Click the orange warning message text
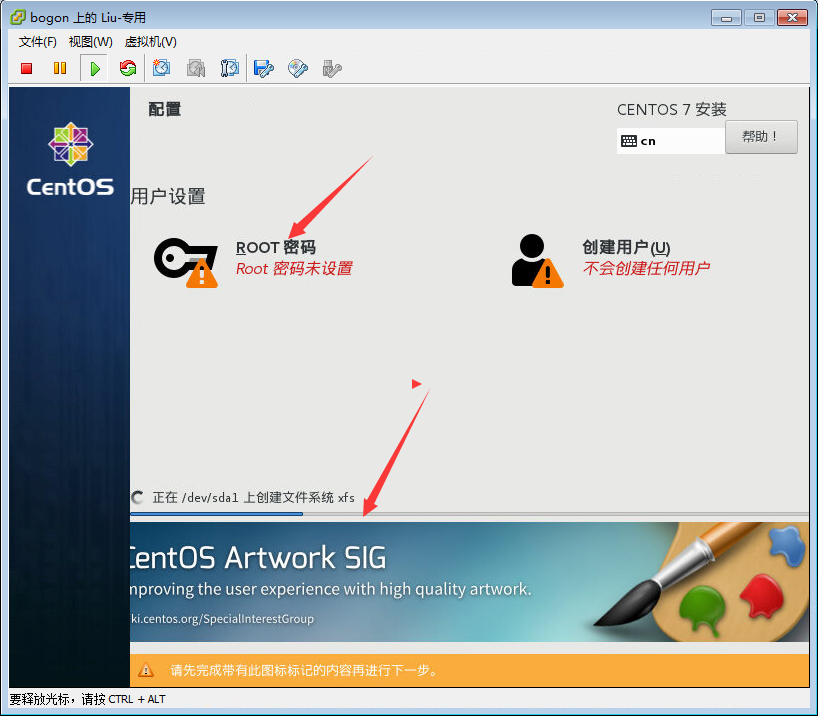The height and width of the screenshot is (716, 818). point(304,670)
